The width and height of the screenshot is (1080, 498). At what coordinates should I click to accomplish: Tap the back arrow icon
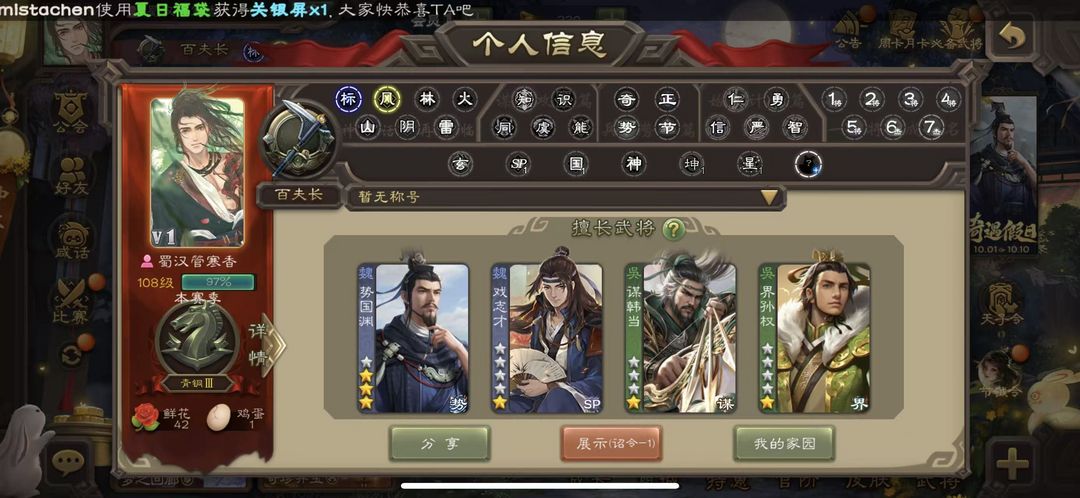[1011, 36]
